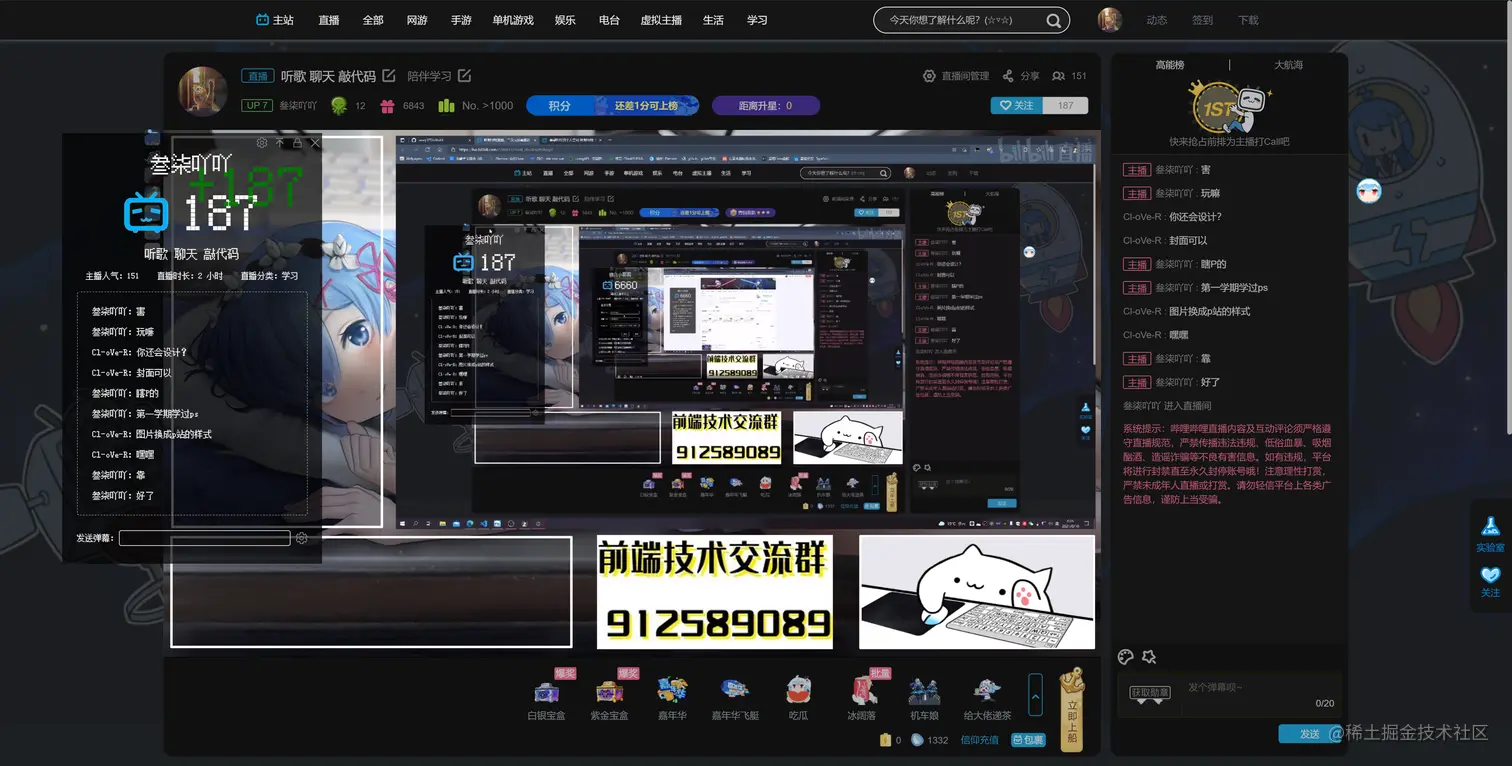Toggle the lock icon in overlay window

[x=297, y=143]
